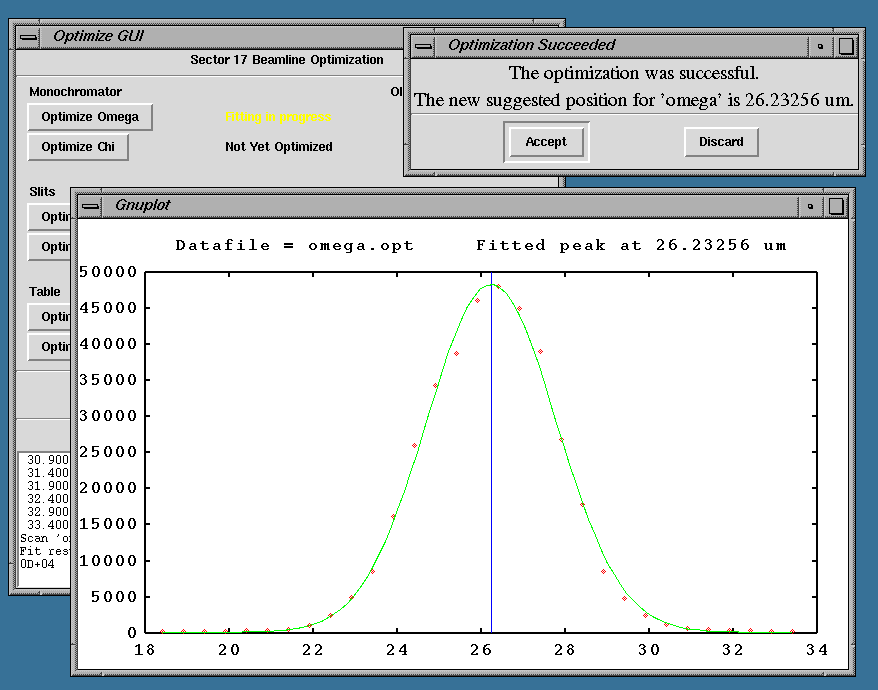
Task: Minimize the Gnuplot window
Action: coord(810,205)
